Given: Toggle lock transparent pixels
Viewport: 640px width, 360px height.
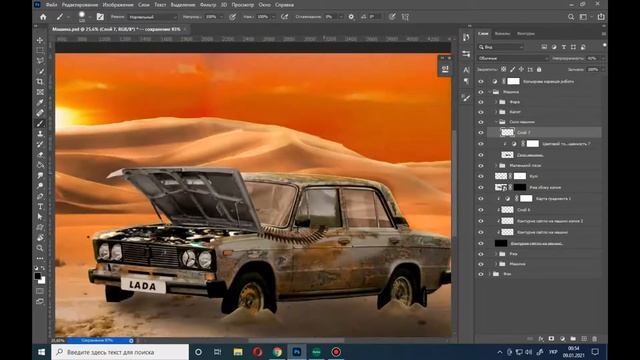Looking at the screenshot, I should coord(504,70).
